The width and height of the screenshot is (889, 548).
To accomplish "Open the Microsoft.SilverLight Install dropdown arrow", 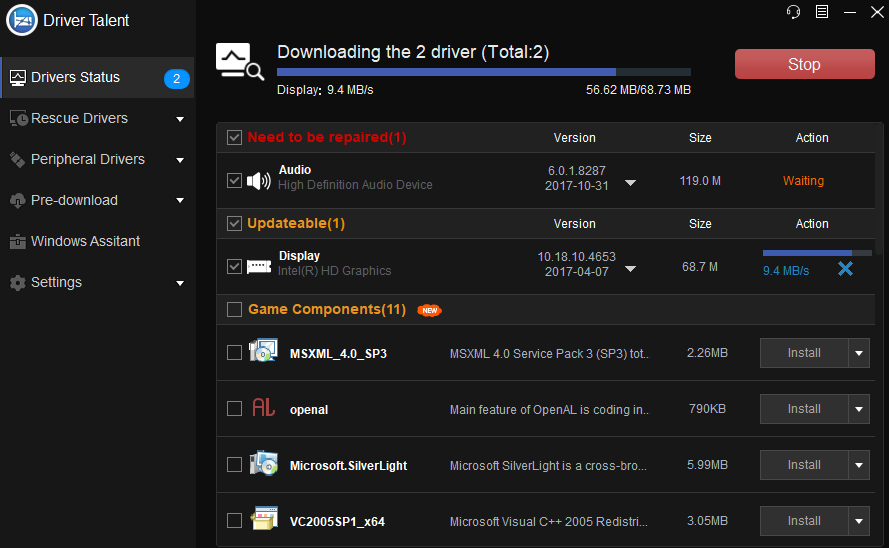I will tap(859, 465).
